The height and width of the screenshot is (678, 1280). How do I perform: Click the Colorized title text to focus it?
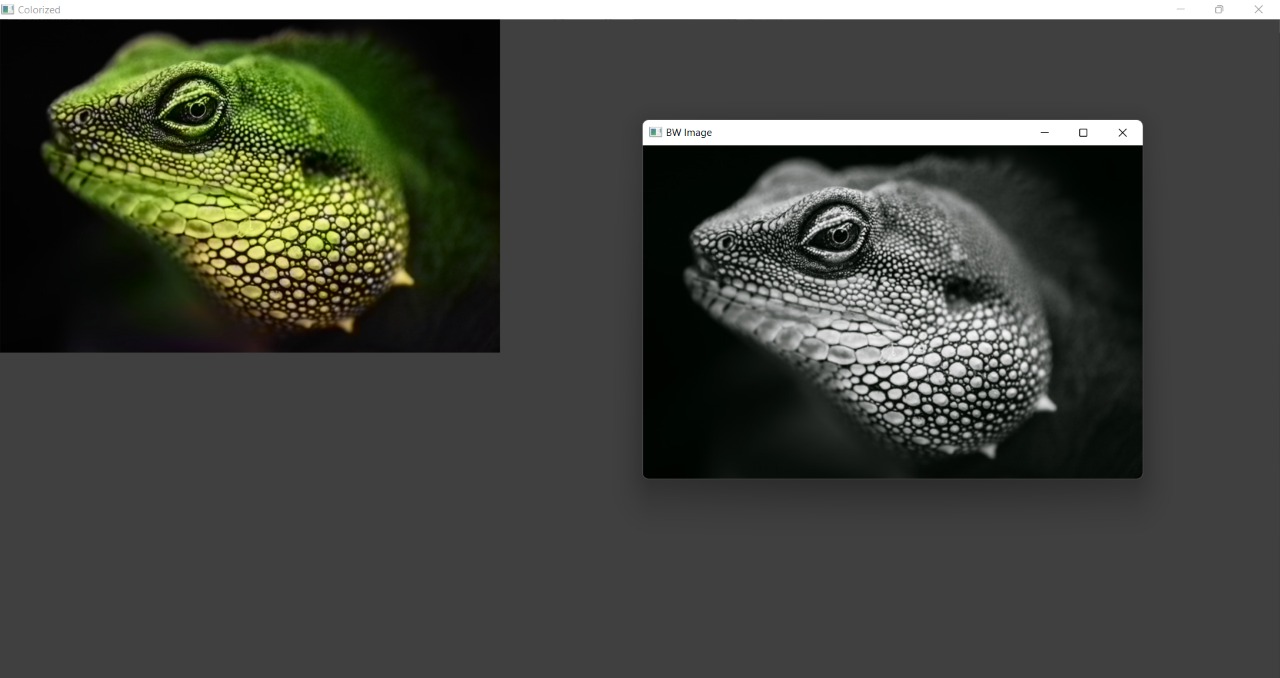point(40,9)
